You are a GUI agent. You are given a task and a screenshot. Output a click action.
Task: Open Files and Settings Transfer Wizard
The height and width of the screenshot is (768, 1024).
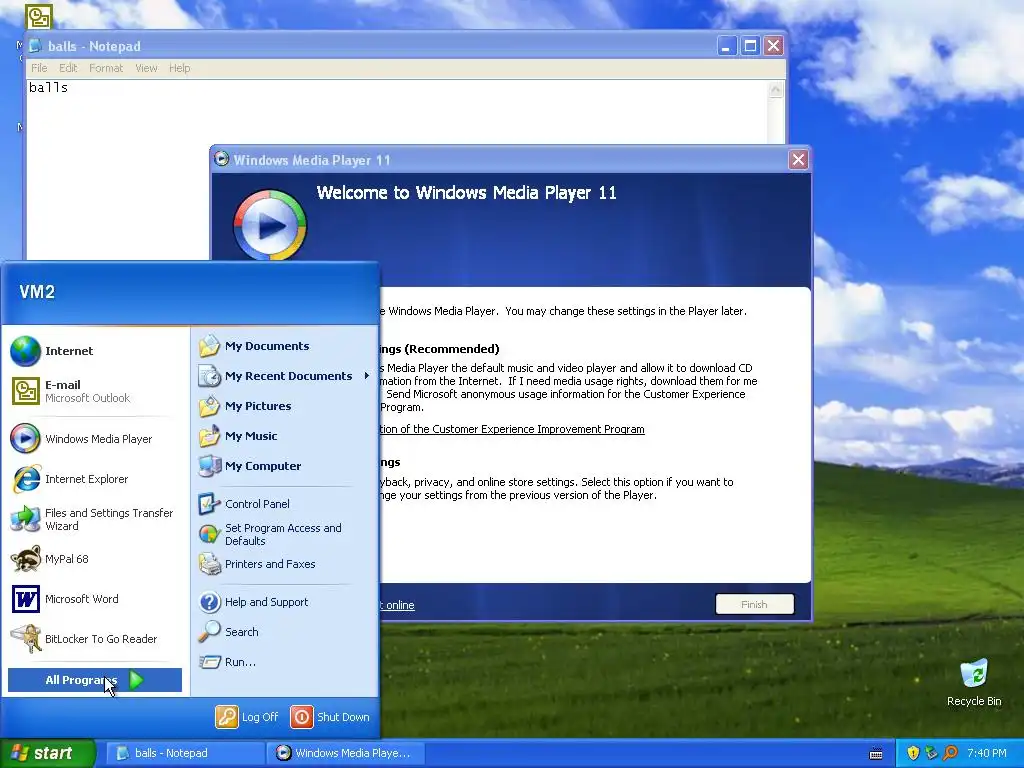coord(95,519)
